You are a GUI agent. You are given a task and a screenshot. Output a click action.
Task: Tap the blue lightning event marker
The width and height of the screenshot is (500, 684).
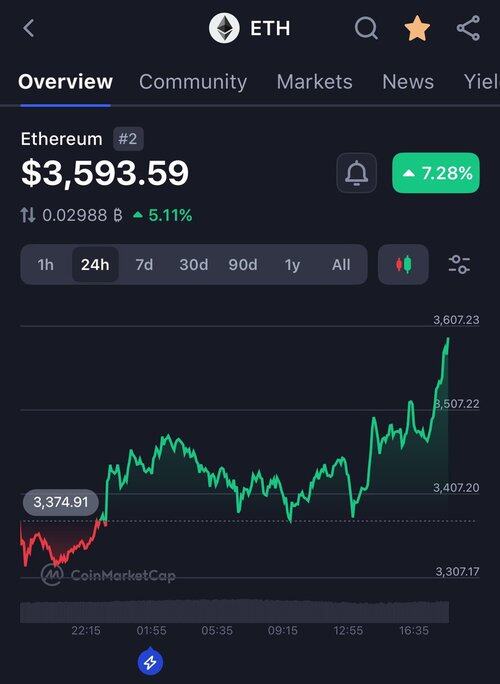click(151, 662)
